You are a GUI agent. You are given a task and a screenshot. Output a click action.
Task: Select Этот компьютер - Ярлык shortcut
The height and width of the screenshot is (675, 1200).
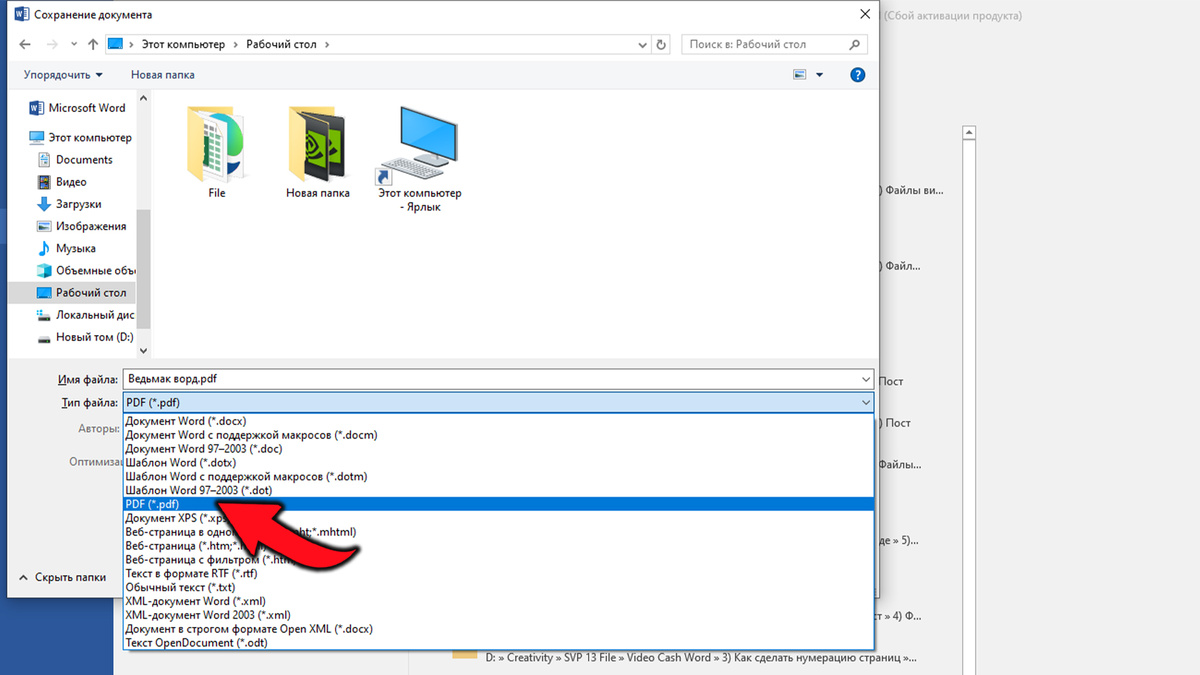[x=420, y=160]
